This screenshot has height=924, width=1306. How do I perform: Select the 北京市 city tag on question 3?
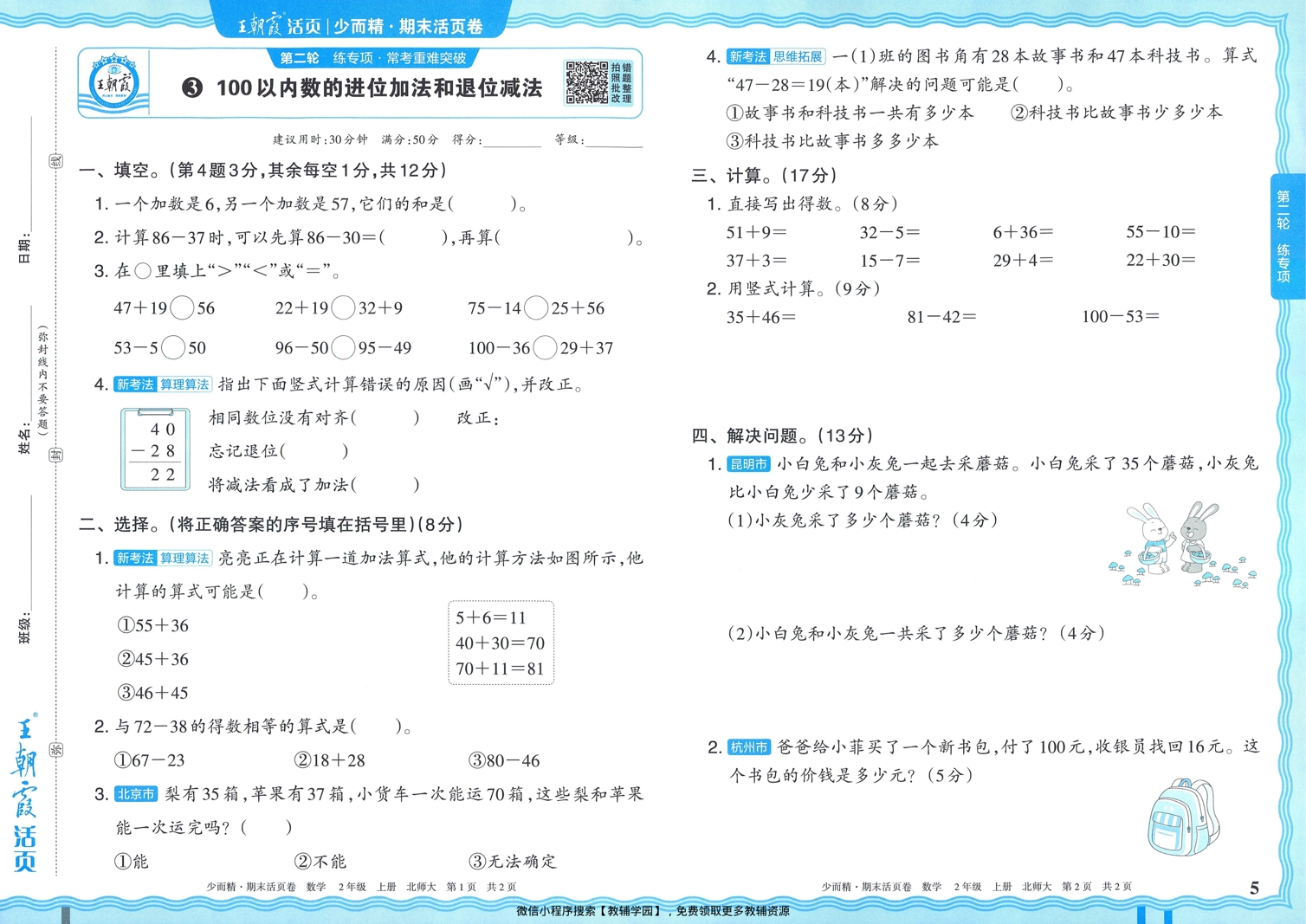point(136,792)
